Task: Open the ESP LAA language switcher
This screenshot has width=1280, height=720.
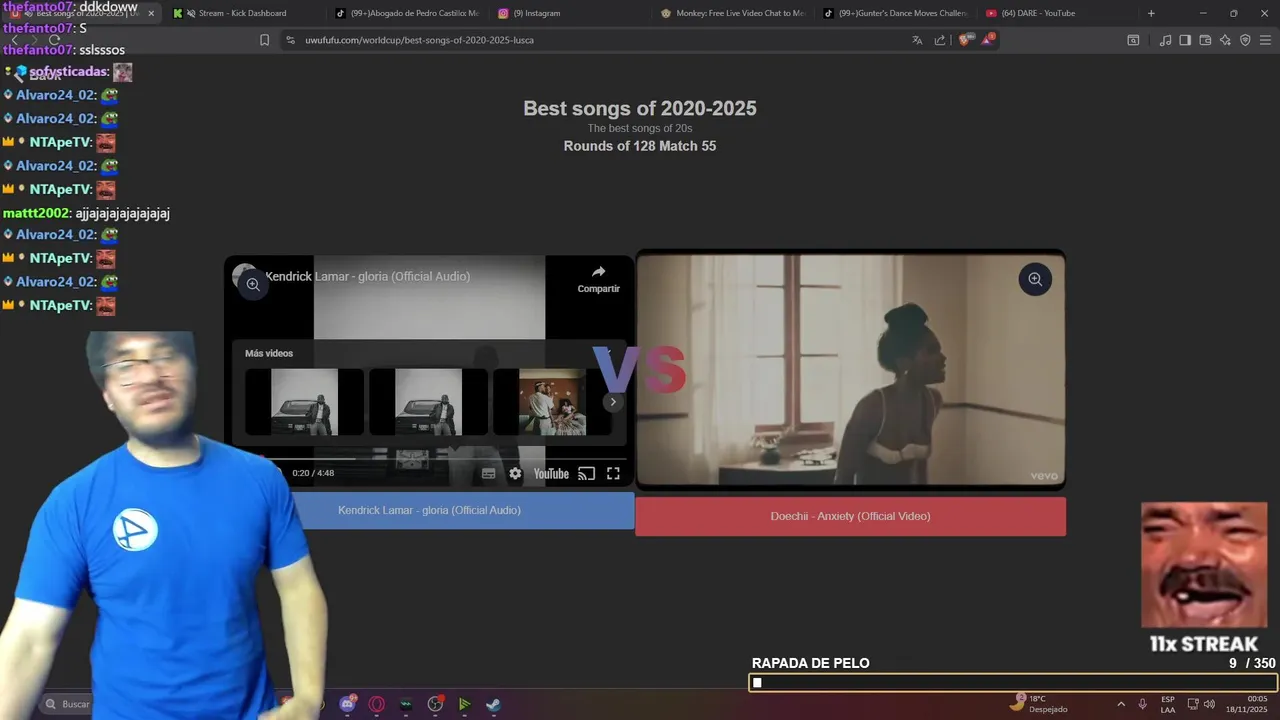Action: tap(1168, 704)
